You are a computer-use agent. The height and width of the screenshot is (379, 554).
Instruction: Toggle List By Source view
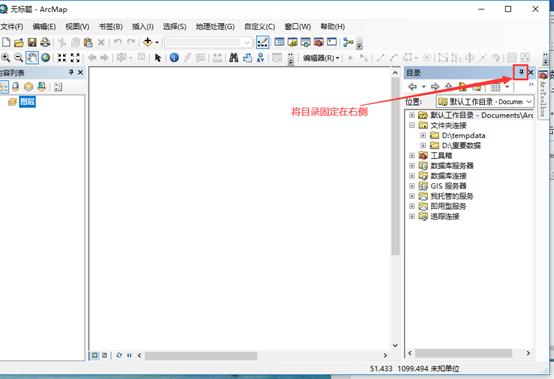[x=16, y=87]
